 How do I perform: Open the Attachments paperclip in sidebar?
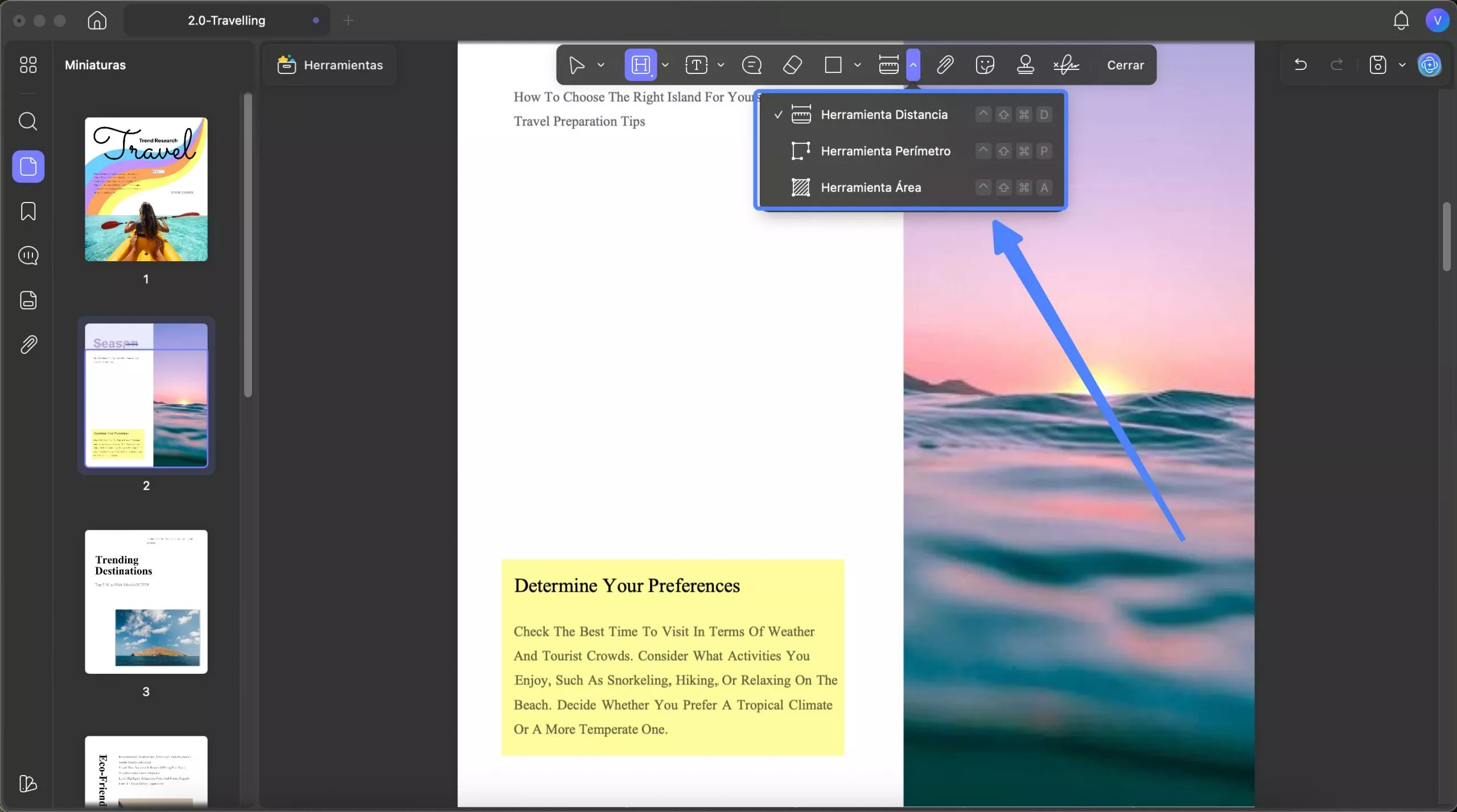[28, 344]
